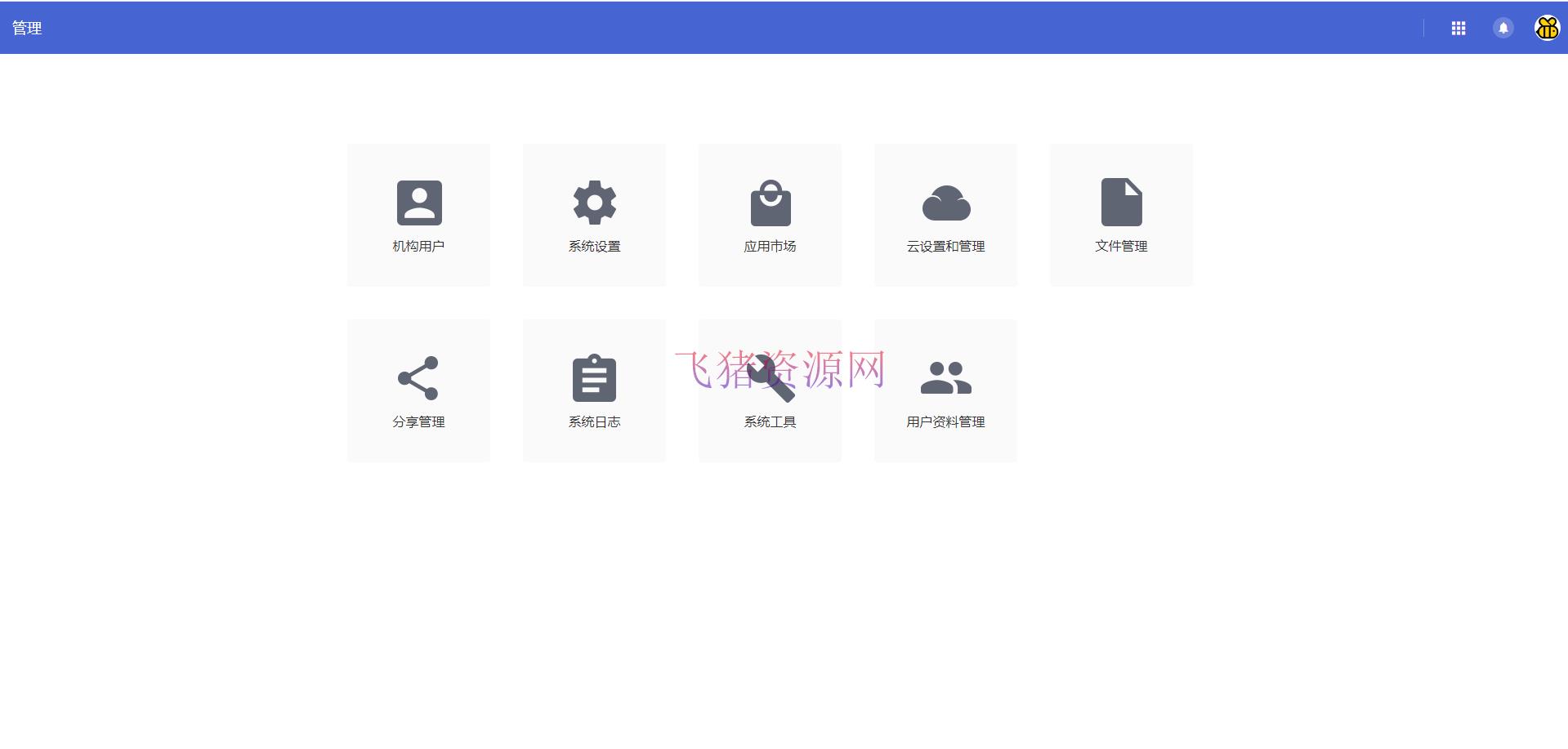Click the 管理 title in the header
Viewport: 1568px width, 749px height.
click(27, 28)
